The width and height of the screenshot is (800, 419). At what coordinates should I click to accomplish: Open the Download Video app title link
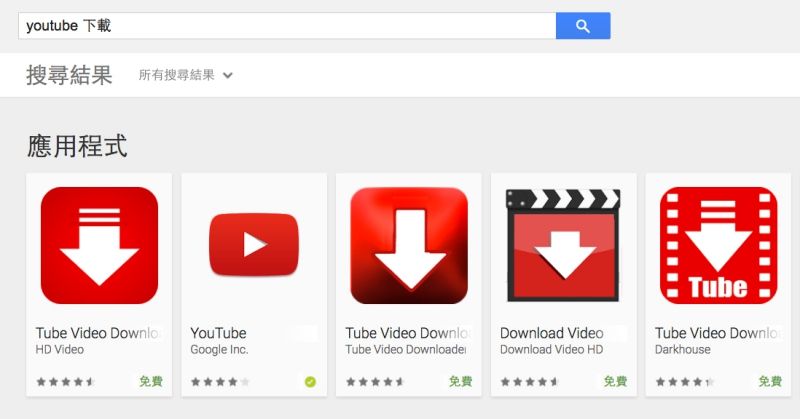(x=552, y=333)
